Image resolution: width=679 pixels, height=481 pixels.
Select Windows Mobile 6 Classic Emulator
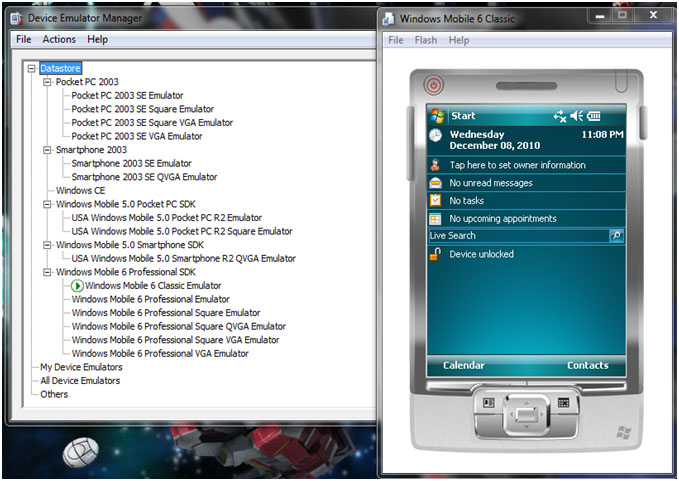[153, 286]
